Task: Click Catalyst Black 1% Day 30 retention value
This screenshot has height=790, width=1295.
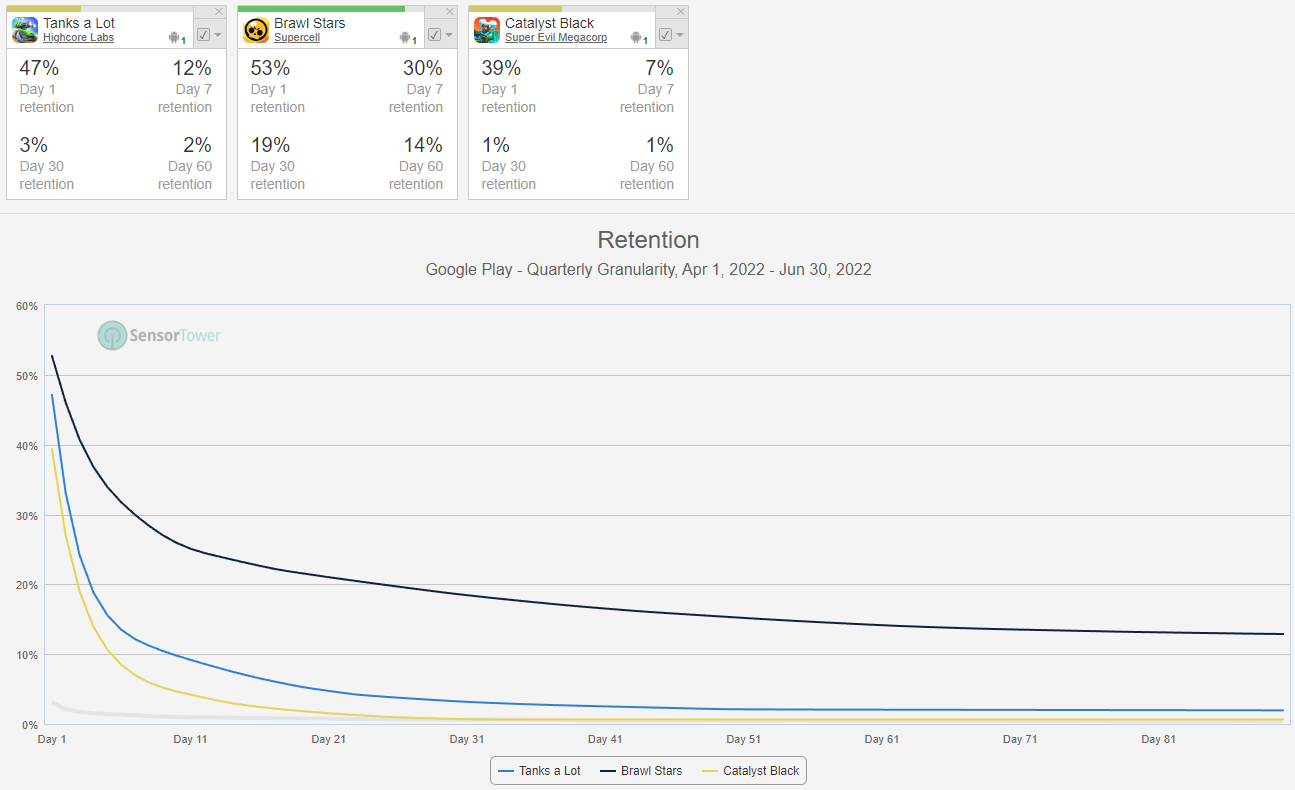Action: (x=496, y=145)
